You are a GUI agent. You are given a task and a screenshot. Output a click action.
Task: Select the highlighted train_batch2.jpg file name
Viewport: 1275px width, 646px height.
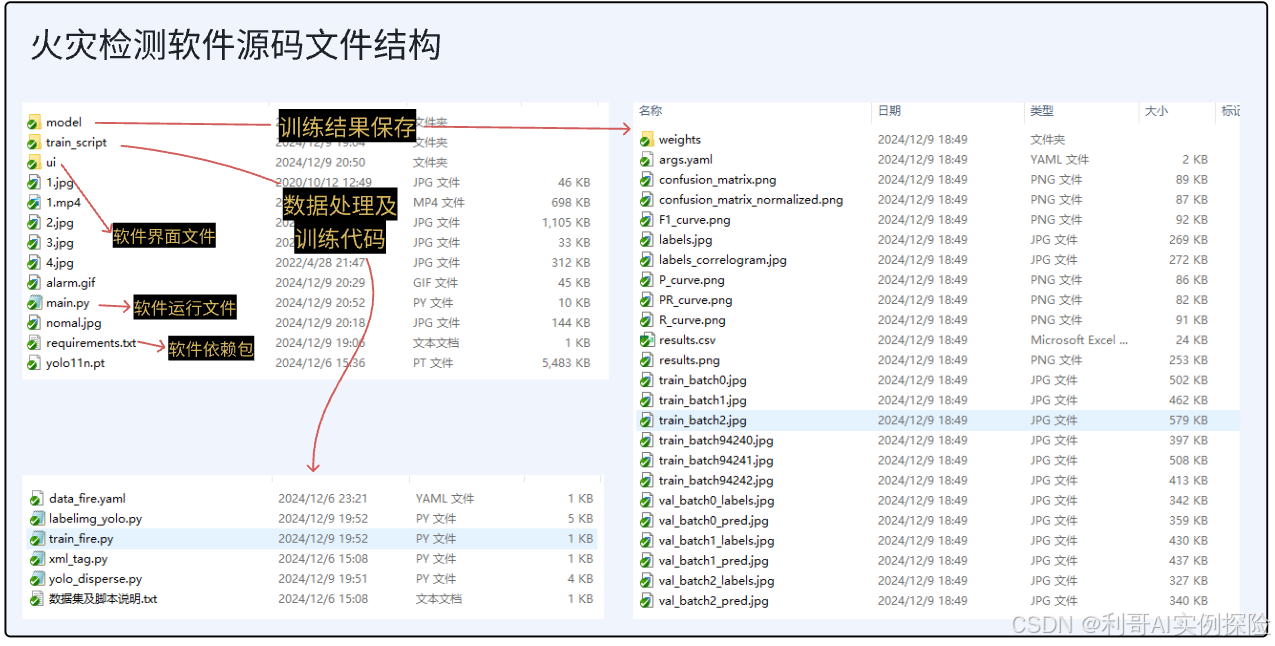tap(702, 420)
